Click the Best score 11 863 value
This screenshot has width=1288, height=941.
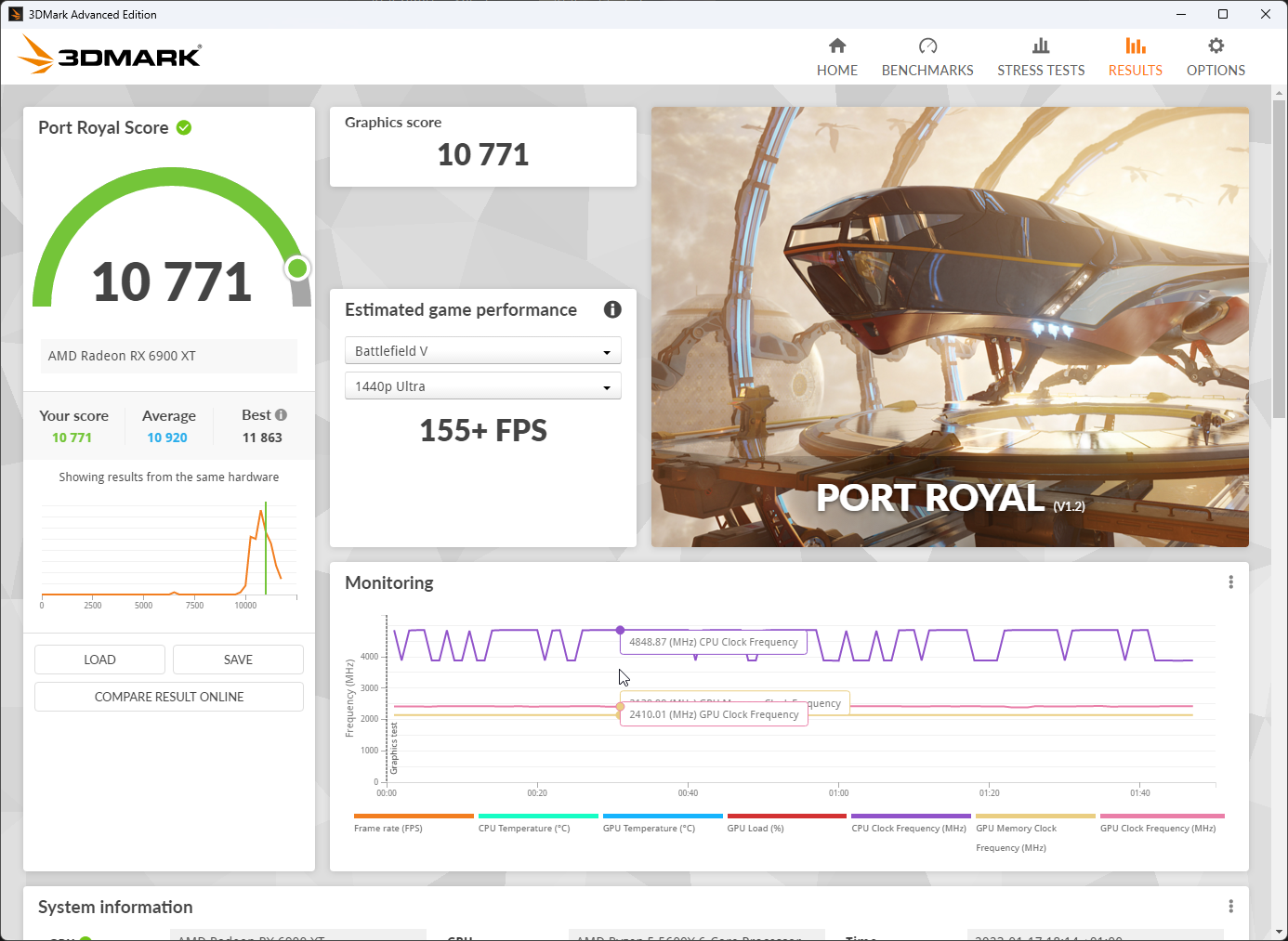click(x=262, y=438)
